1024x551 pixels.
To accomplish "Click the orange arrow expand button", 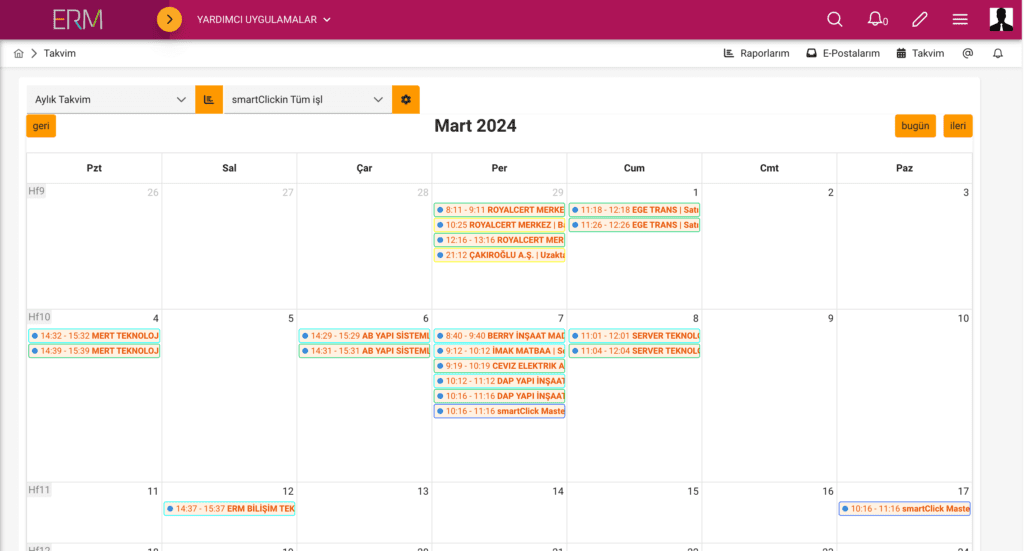I will point(169,20).
